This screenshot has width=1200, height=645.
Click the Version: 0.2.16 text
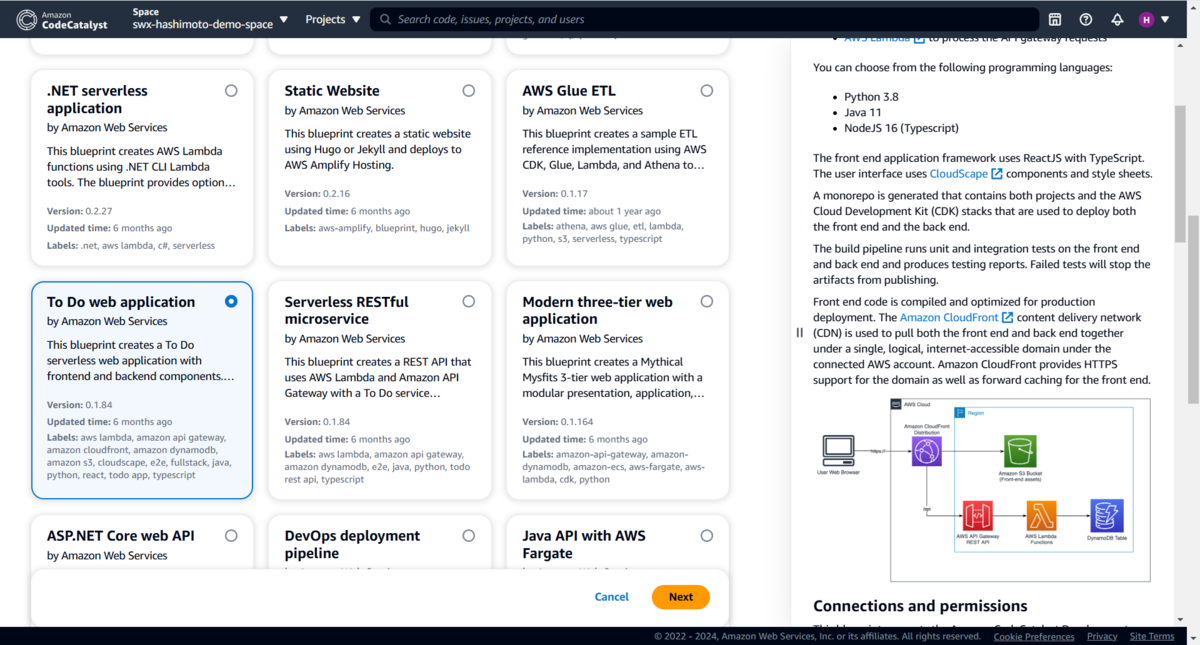coord(317,194)
